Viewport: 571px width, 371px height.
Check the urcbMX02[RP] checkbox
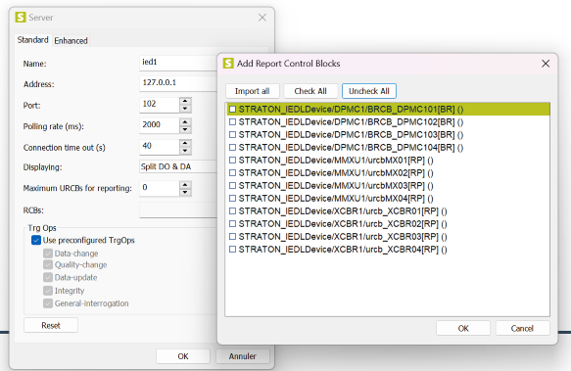tap(232, 173)
